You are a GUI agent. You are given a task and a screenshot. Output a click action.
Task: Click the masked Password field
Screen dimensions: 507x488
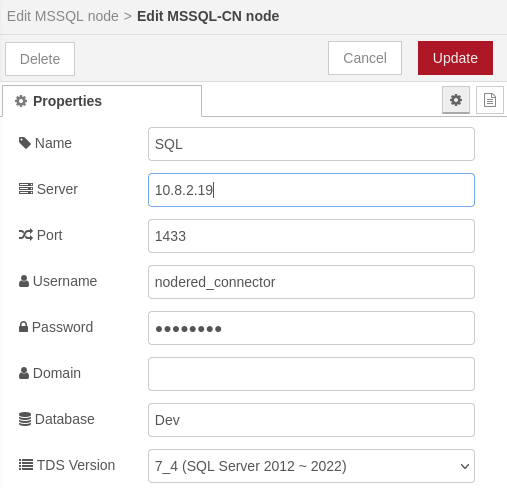click(311, 328)
